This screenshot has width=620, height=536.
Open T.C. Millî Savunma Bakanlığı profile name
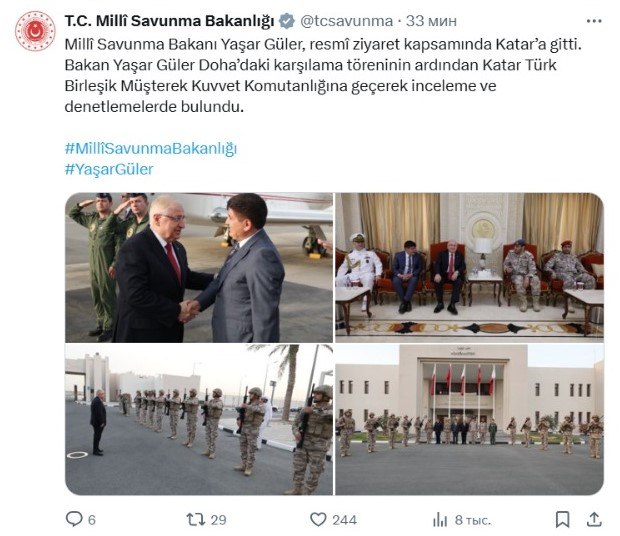pos(169,21)
